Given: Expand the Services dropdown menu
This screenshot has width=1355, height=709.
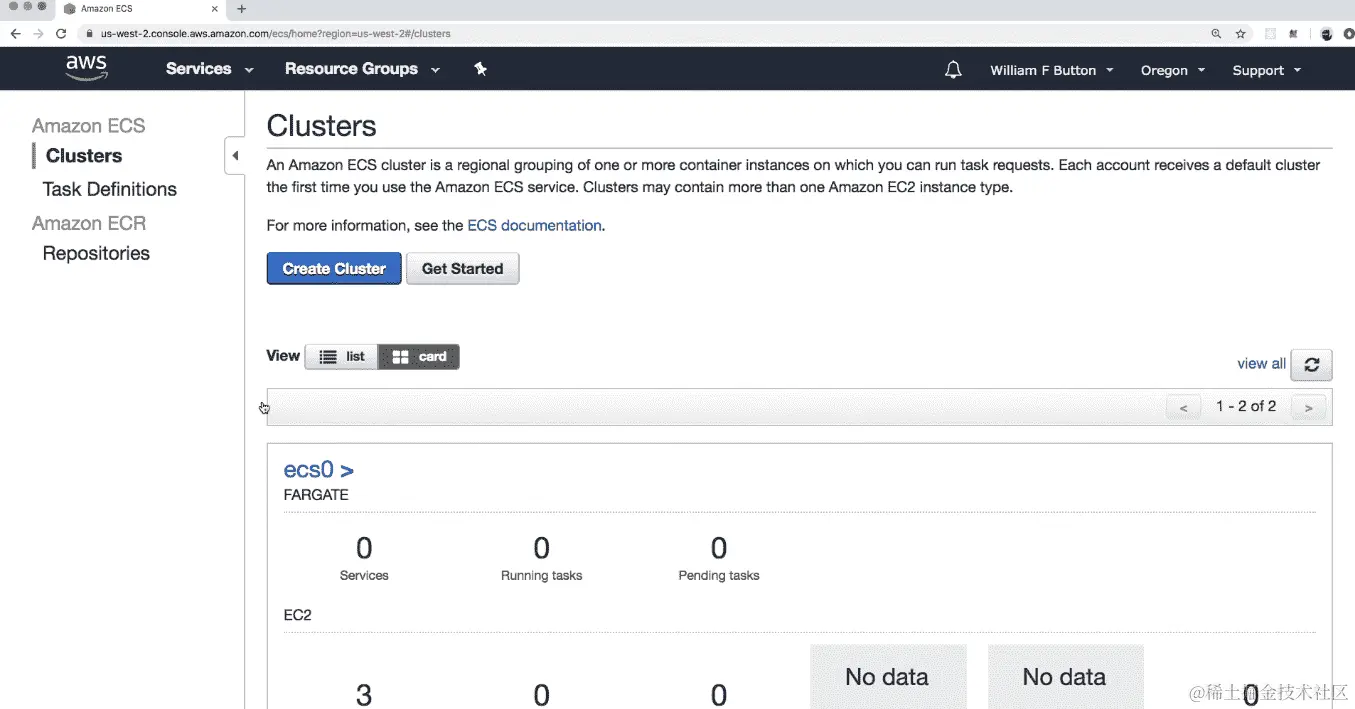Looking at the screenshot, I should [x=210, y=69].
